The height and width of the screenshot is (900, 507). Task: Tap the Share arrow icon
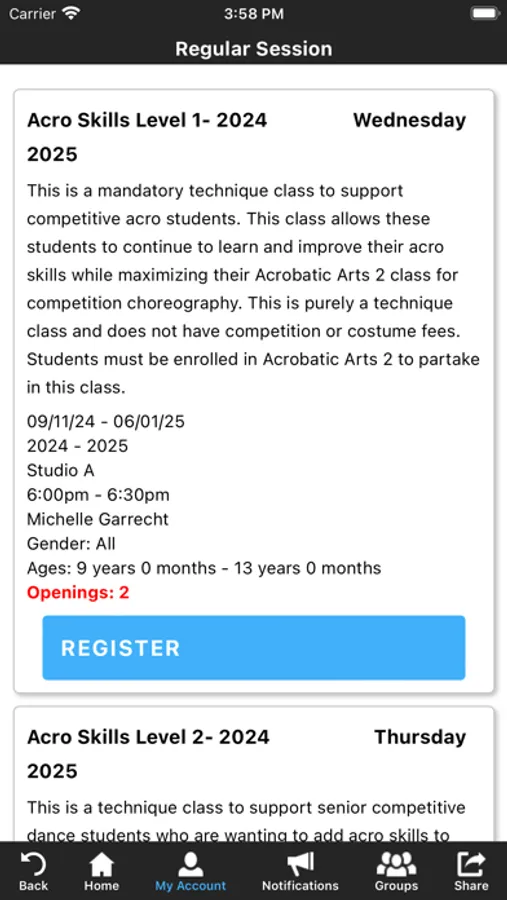click(471, 864)
